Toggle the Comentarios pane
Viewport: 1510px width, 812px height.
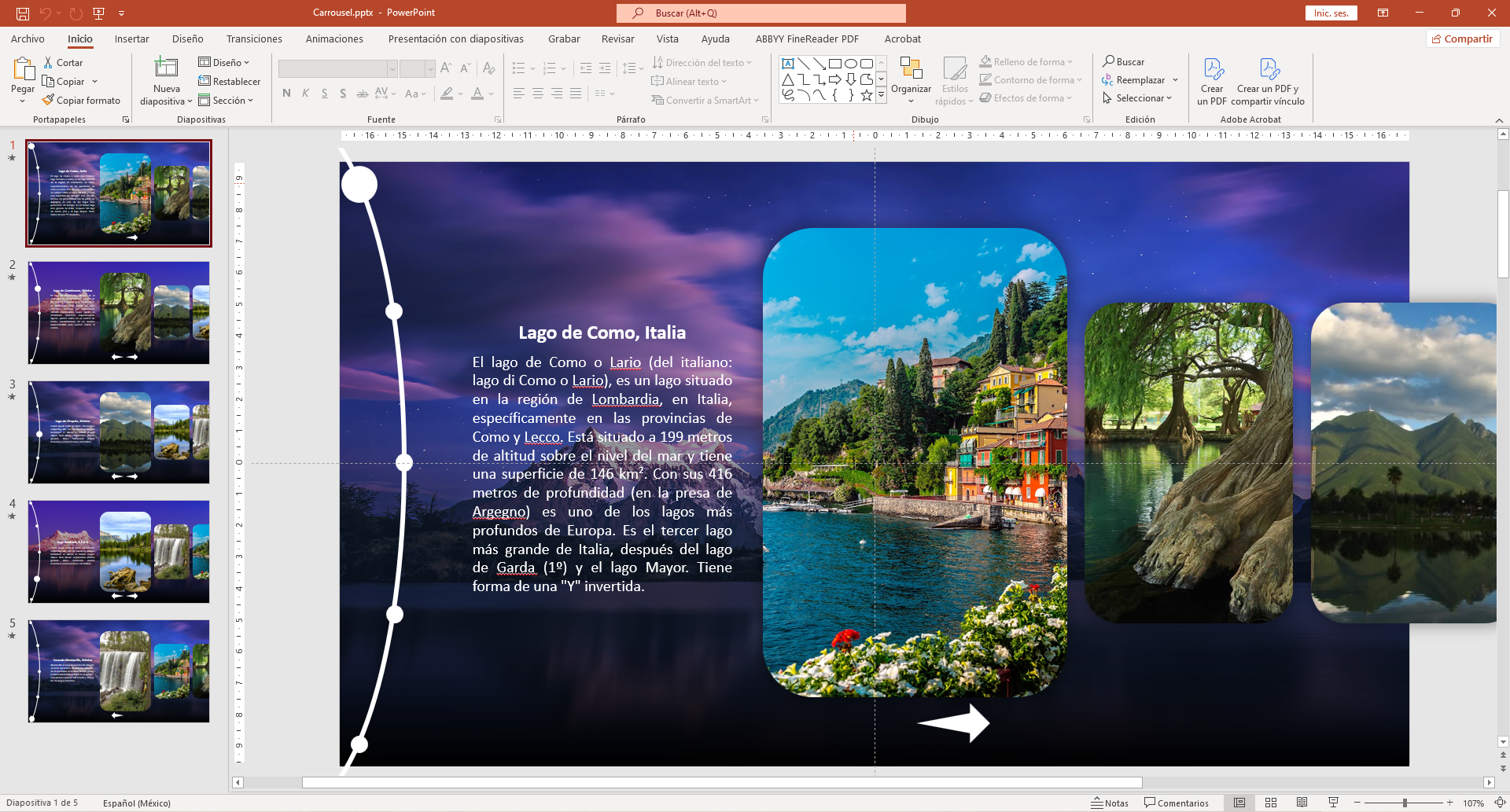click(x=1177, y=803)
